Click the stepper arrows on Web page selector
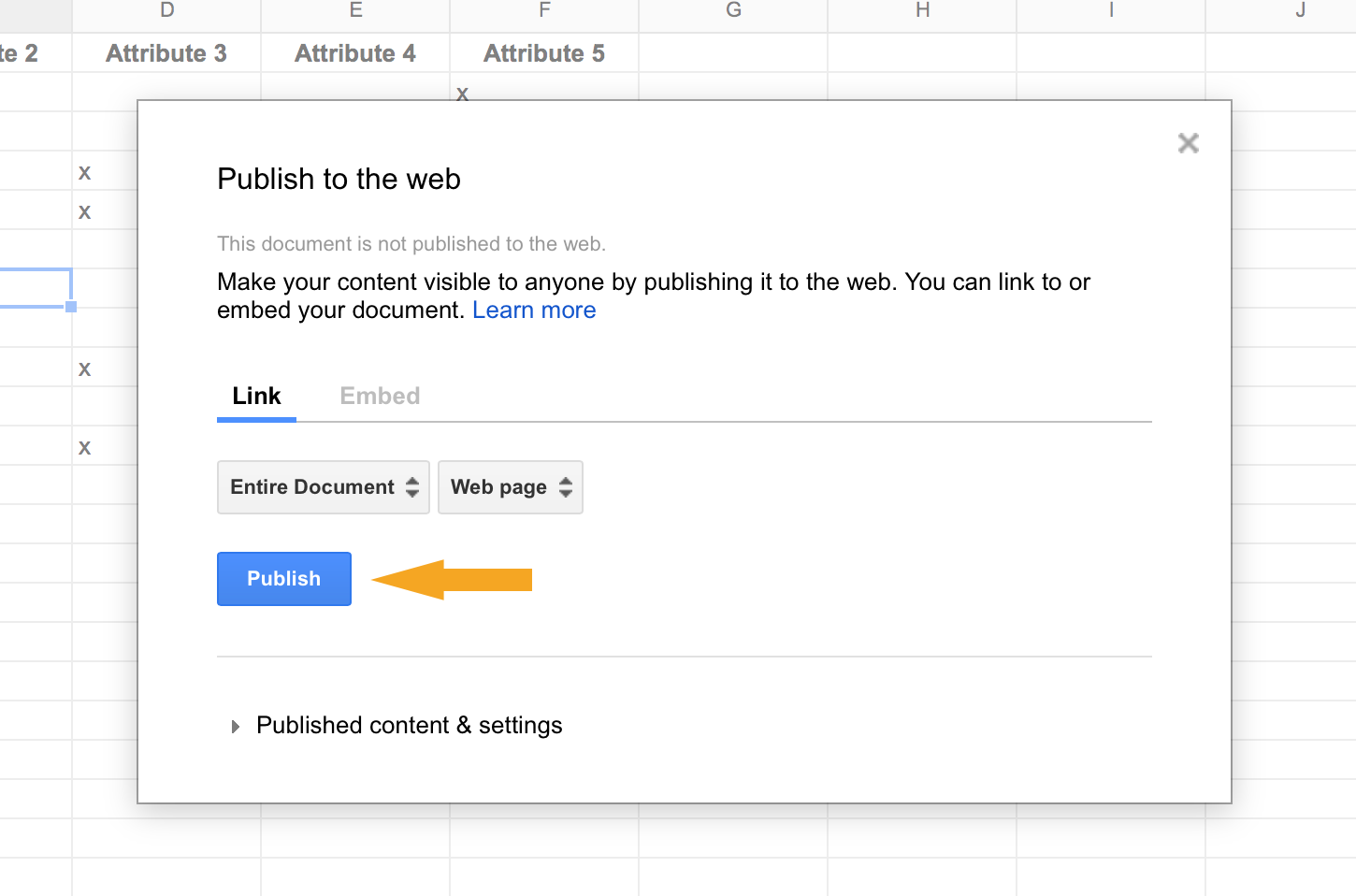The height and width of the screenshot is (896, 1356). (565, 486)
